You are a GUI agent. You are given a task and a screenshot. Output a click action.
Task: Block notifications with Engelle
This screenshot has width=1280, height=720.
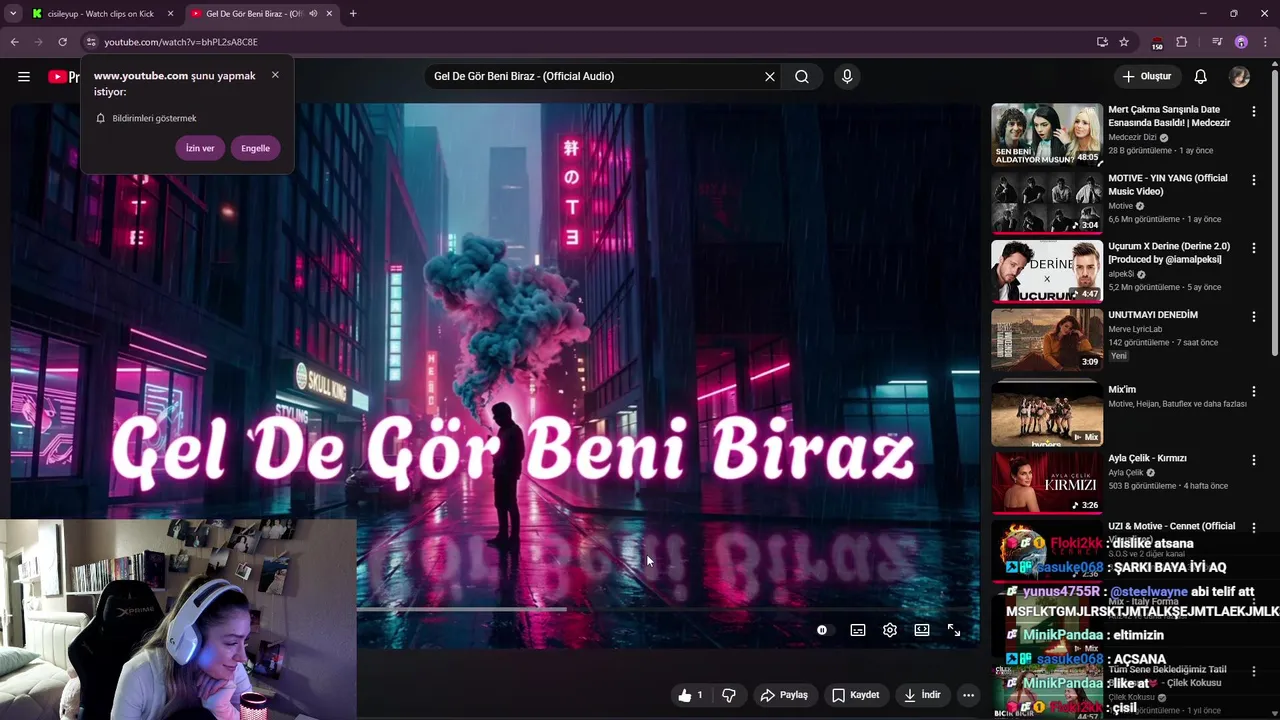click(x=255, y=148)
